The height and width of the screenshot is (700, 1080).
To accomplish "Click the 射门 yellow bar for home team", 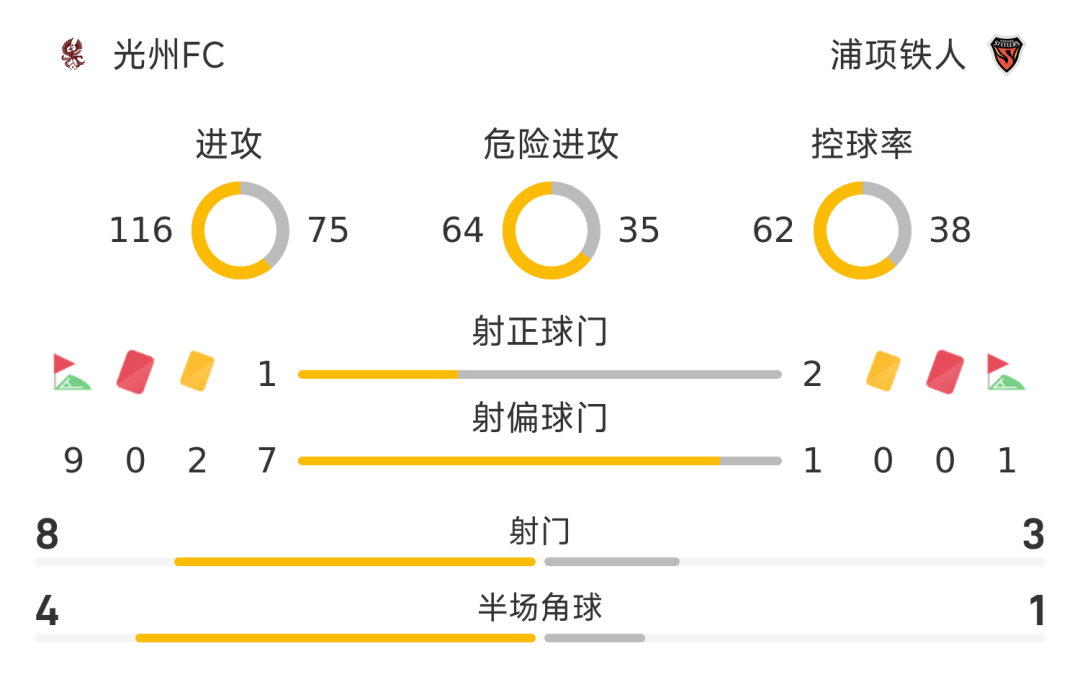I will coord(355,562).
